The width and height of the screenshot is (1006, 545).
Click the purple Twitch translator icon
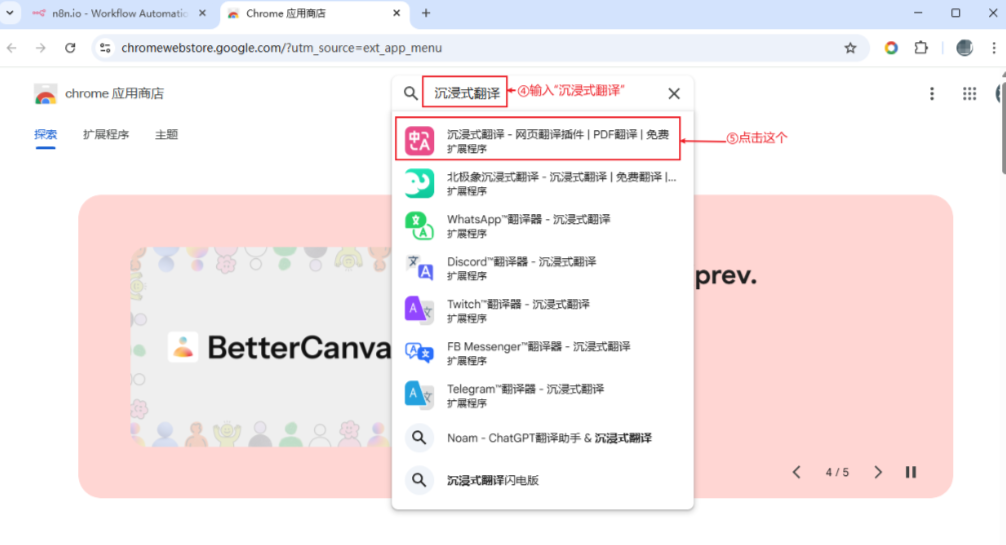click(x=419, y=310)
